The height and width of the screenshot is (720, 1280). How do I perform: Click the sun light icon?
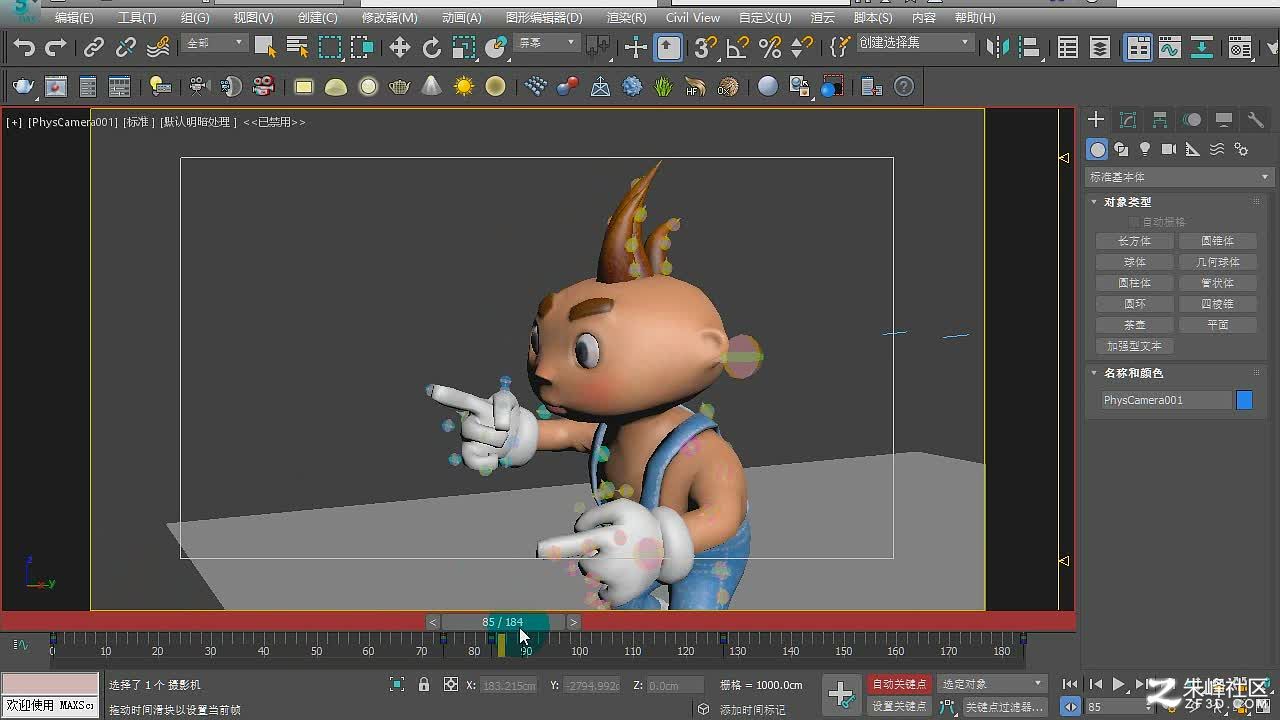pos(464,87)
